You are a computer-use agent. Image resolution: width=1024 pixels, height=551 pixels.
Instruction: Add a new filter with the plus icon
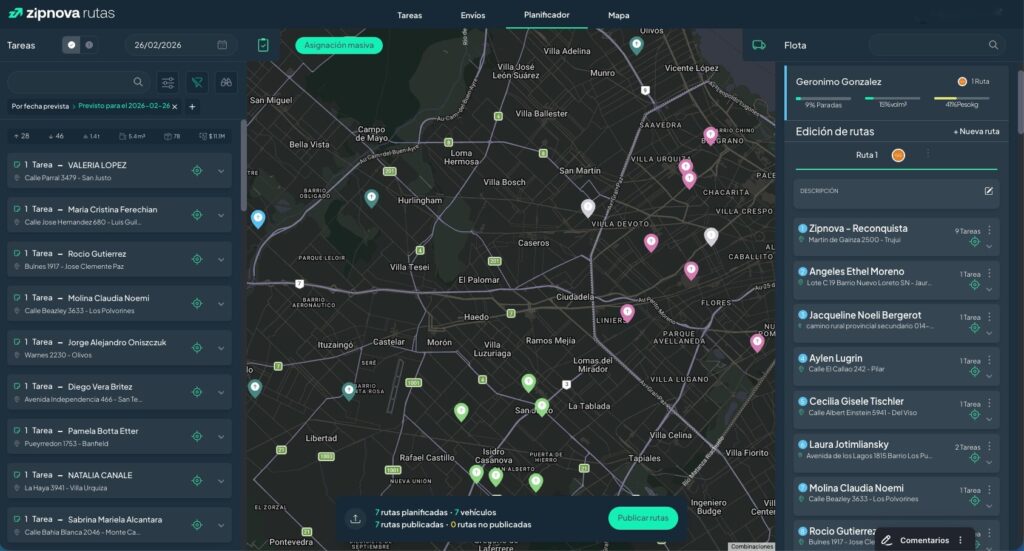coord(192,106)
